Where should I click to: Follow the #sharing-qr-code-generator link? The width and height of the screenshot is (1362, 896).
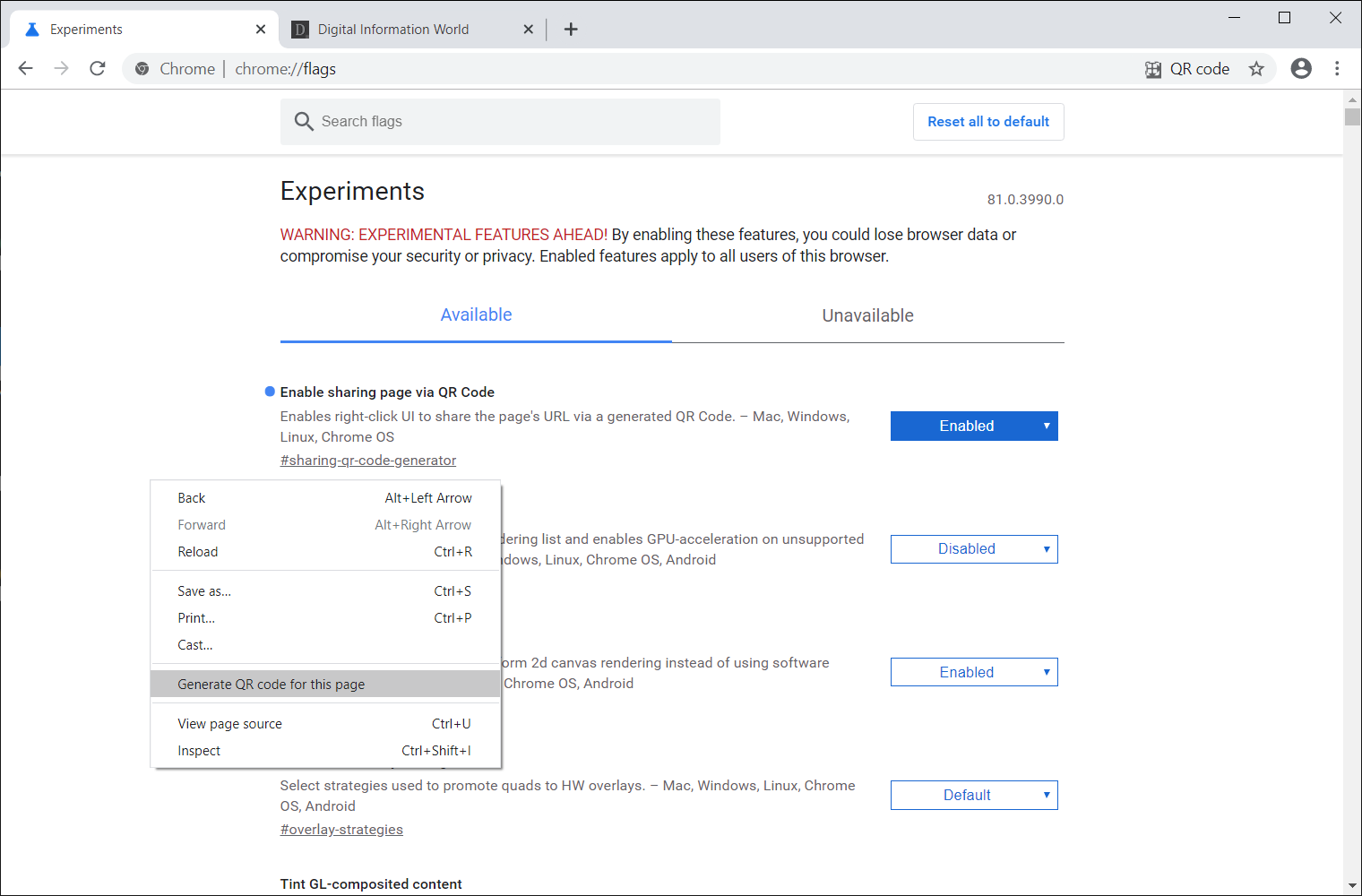tap(368, 461)
